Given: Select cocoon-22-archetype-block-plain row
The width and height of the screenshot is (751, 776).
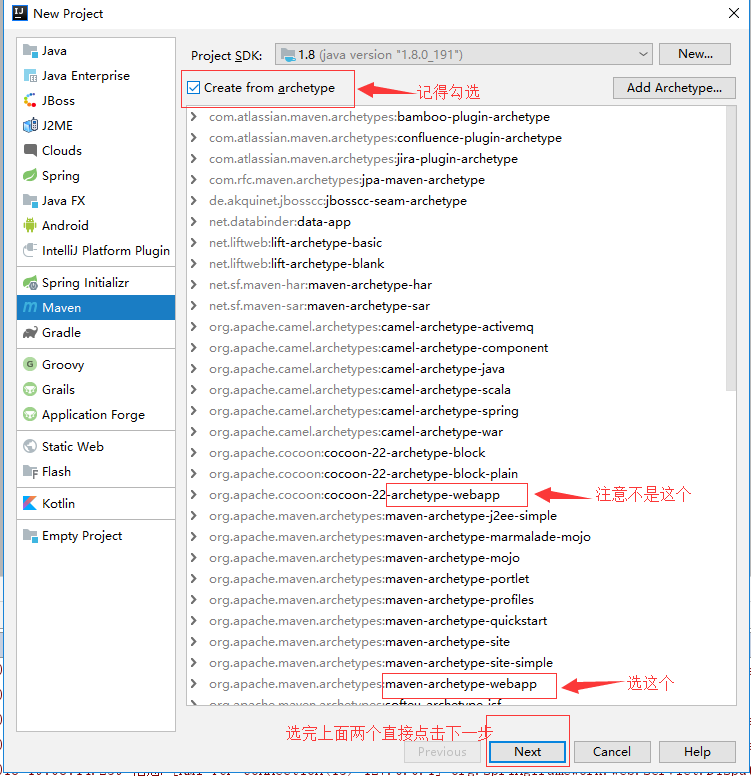Looking at the screenshot, I should tap(456, 474).
